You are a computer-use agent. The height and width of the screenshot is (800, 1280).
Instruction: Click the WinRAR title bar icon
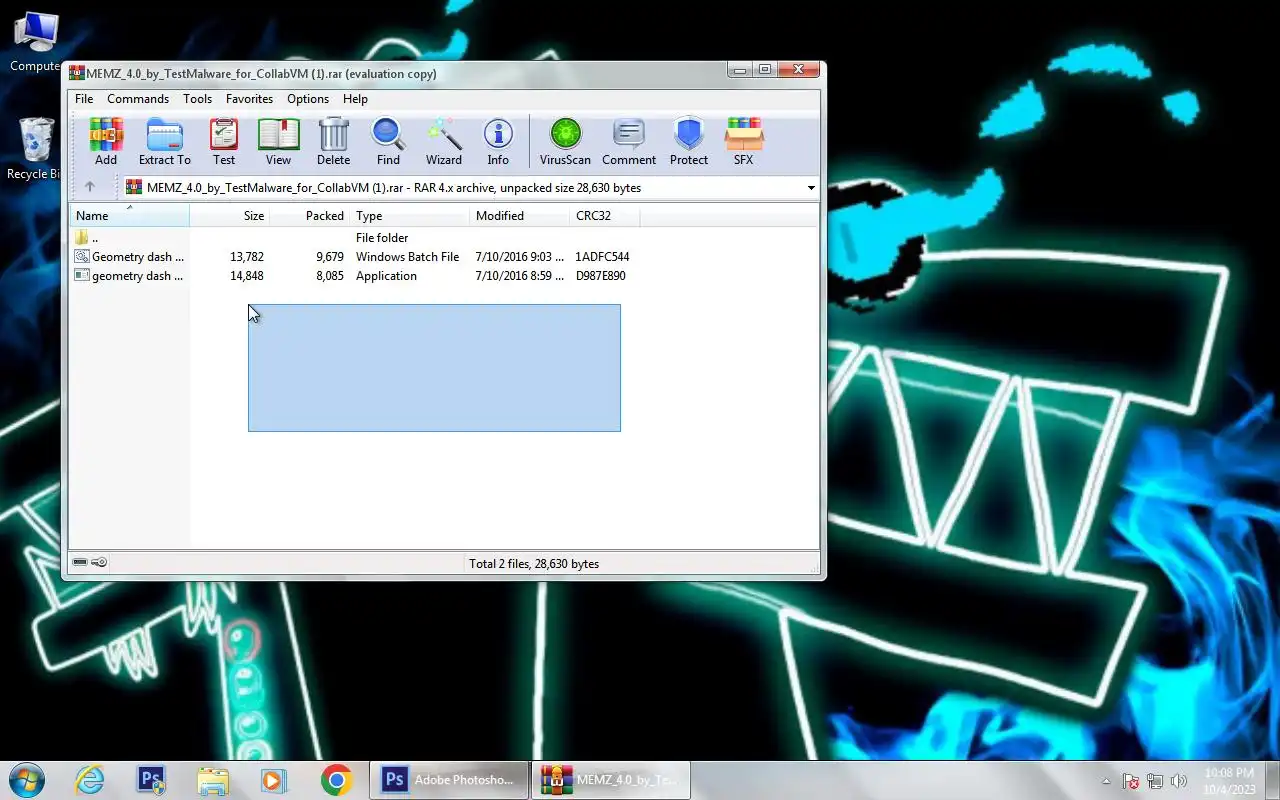coord(76,73)
